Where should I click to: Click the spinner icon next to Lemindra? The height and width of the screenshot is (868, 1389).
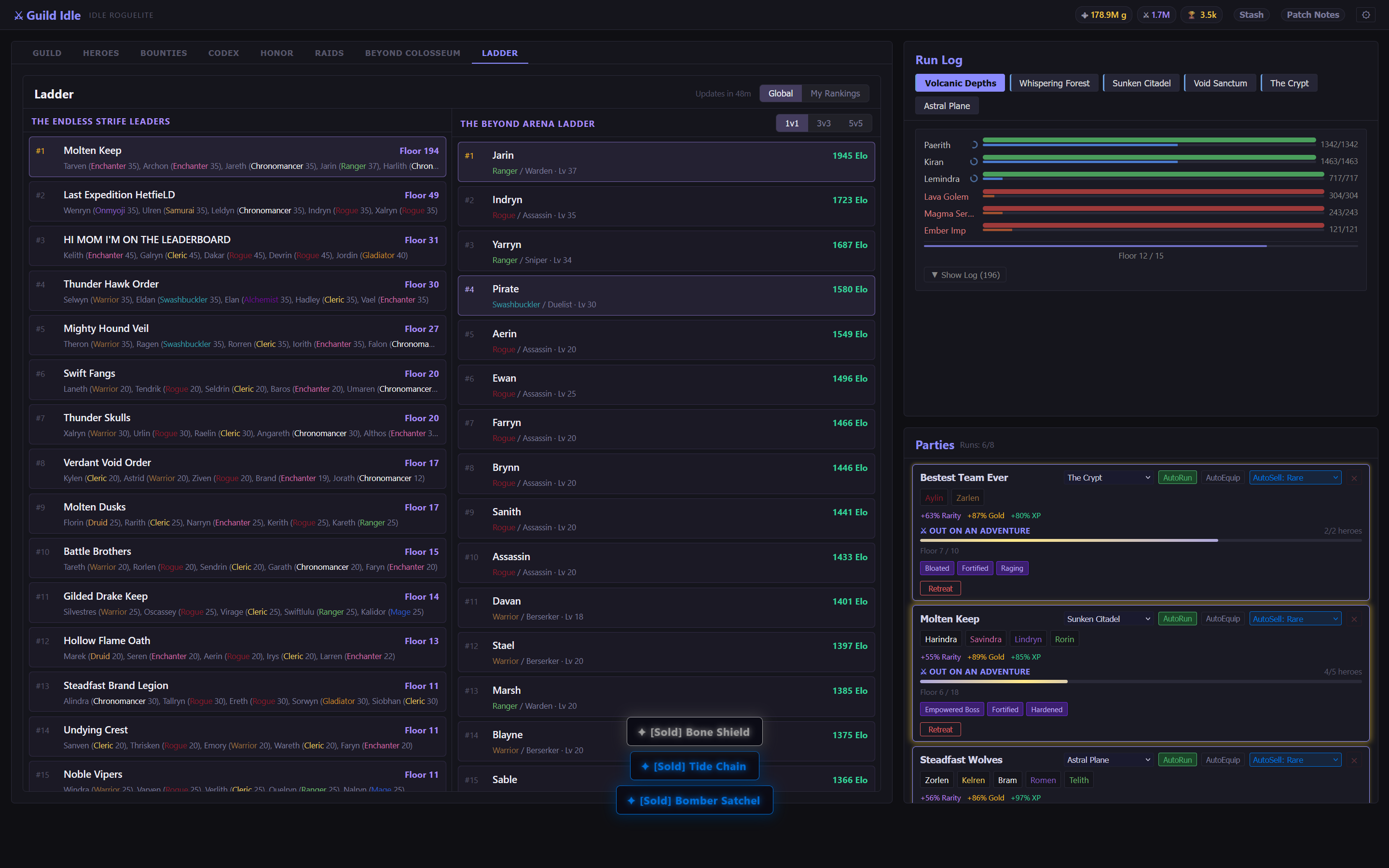(x=974, y=179)
